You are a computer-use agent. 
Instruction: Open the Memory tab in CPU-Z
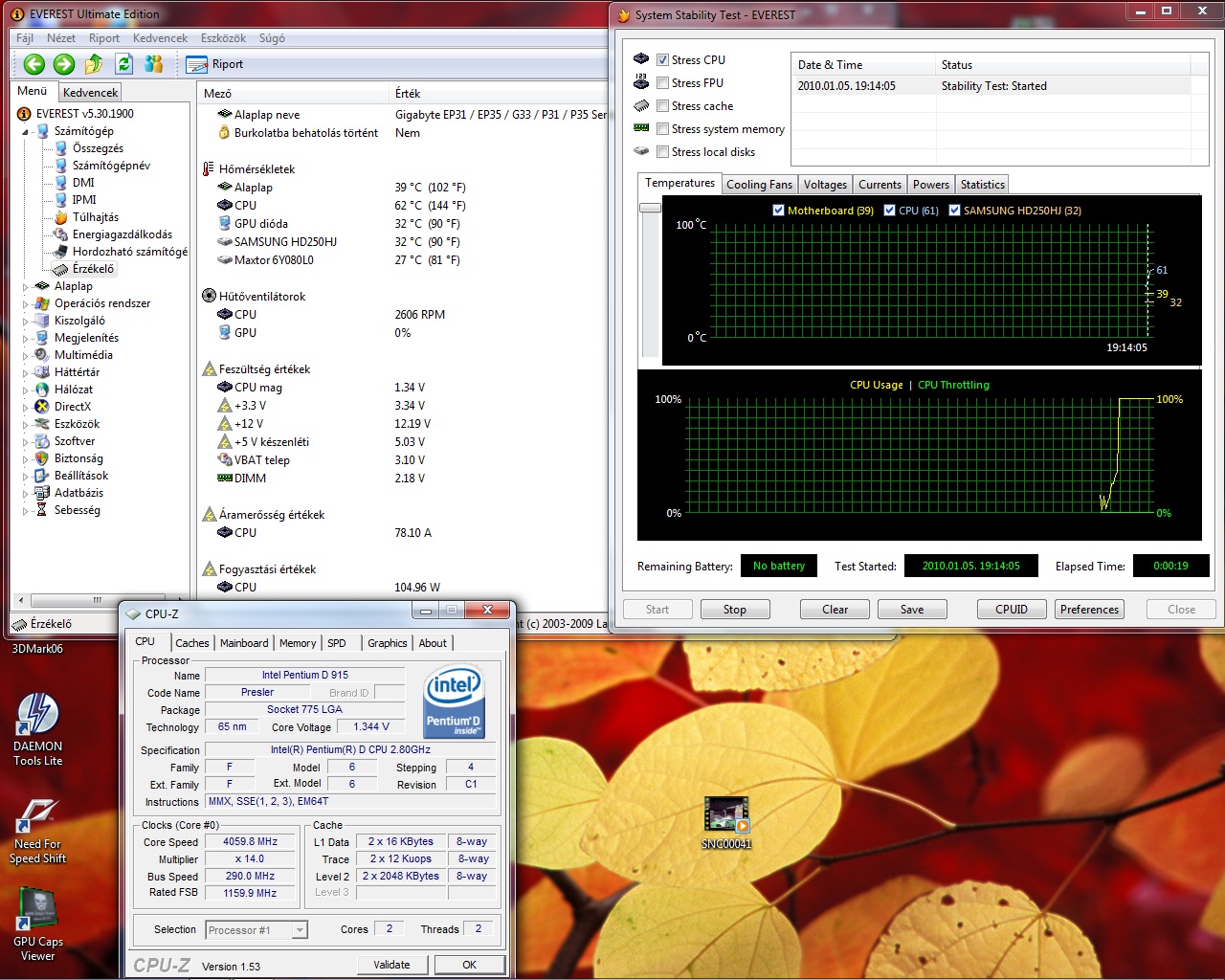click(298, 643)
